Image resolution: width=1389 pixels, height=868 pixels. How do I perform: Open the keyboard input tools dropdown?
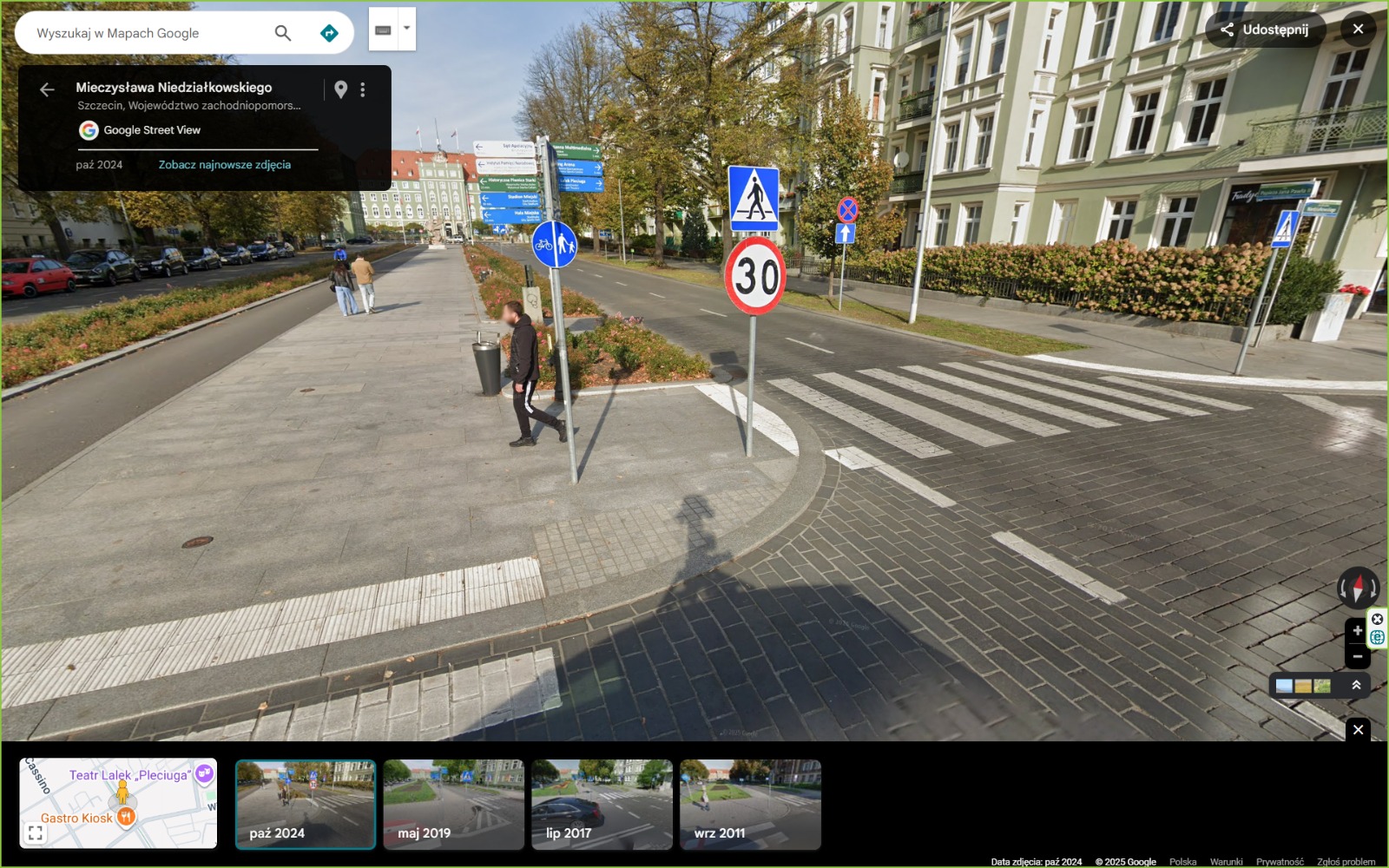coord(405,29)
